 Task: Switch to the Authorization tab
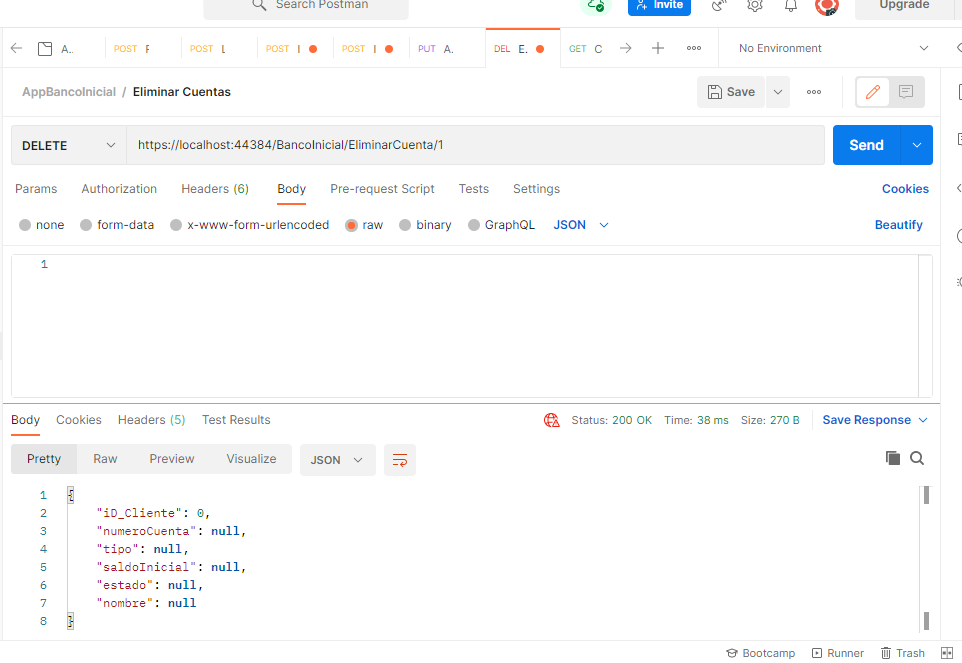coord(119,189)
